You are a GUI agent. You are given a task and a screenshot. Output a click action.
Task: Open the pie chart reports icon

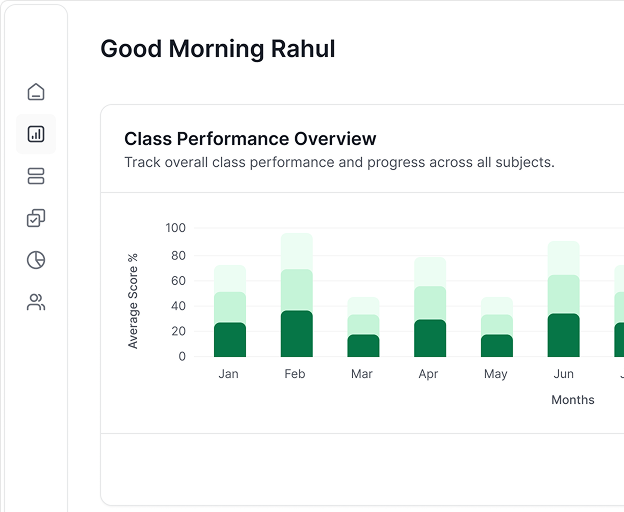pos(36,260)
